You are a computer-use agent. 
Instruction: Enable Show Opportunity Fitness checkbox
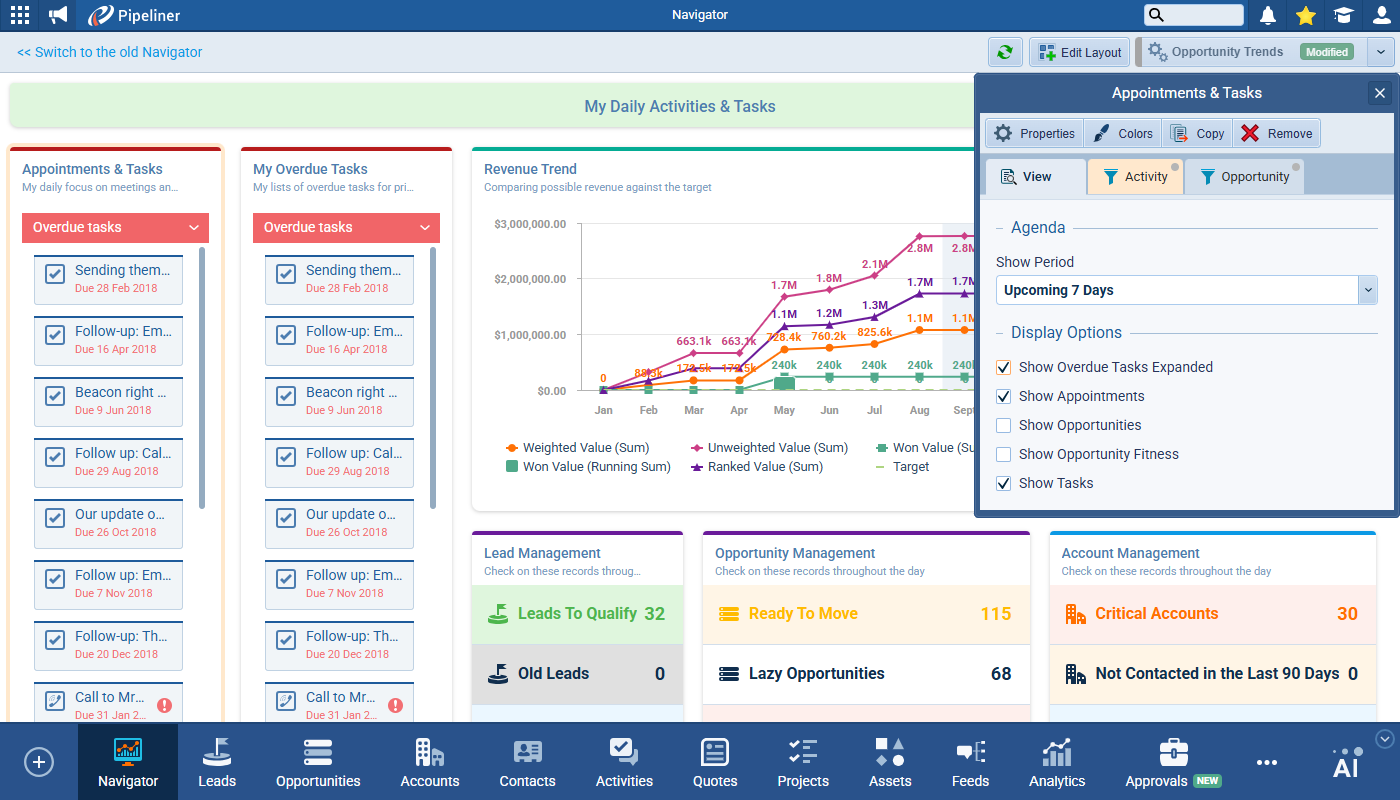tap(1004, 454)
